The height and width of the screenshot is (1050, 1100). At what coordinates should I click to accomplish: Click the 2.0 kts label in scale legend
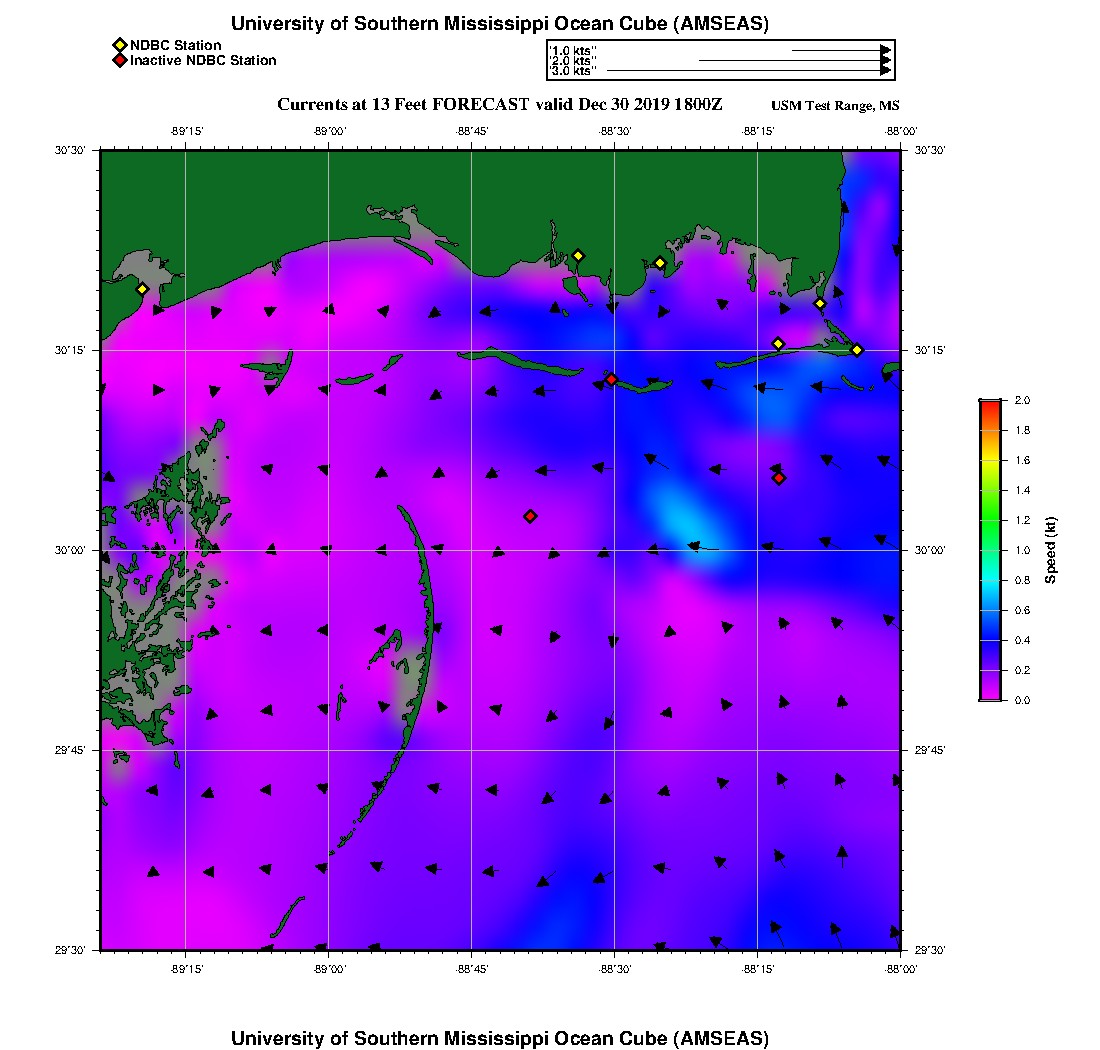tap(573, 61)
